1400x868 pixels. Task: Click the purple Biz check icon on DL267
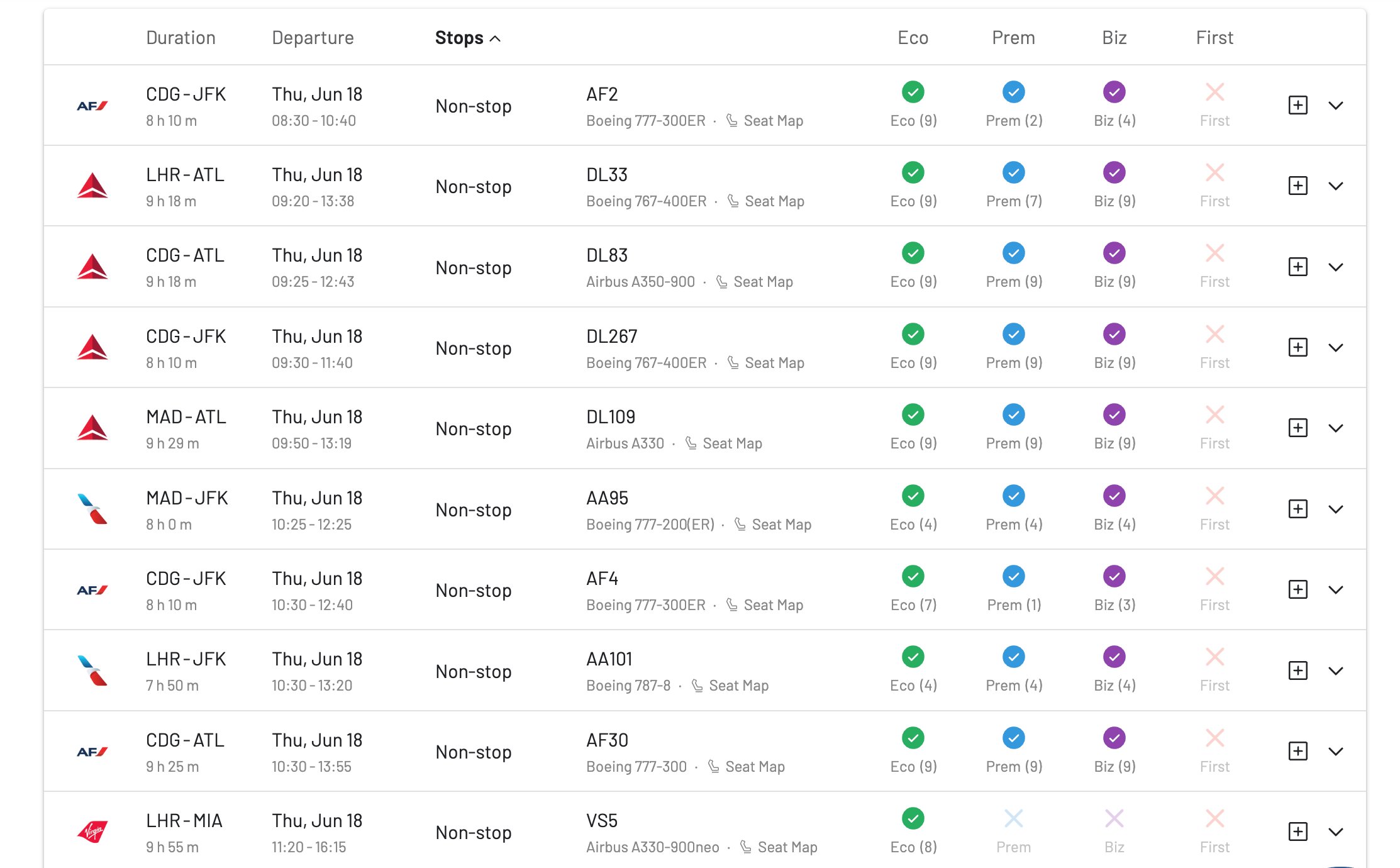(1113, 333)
